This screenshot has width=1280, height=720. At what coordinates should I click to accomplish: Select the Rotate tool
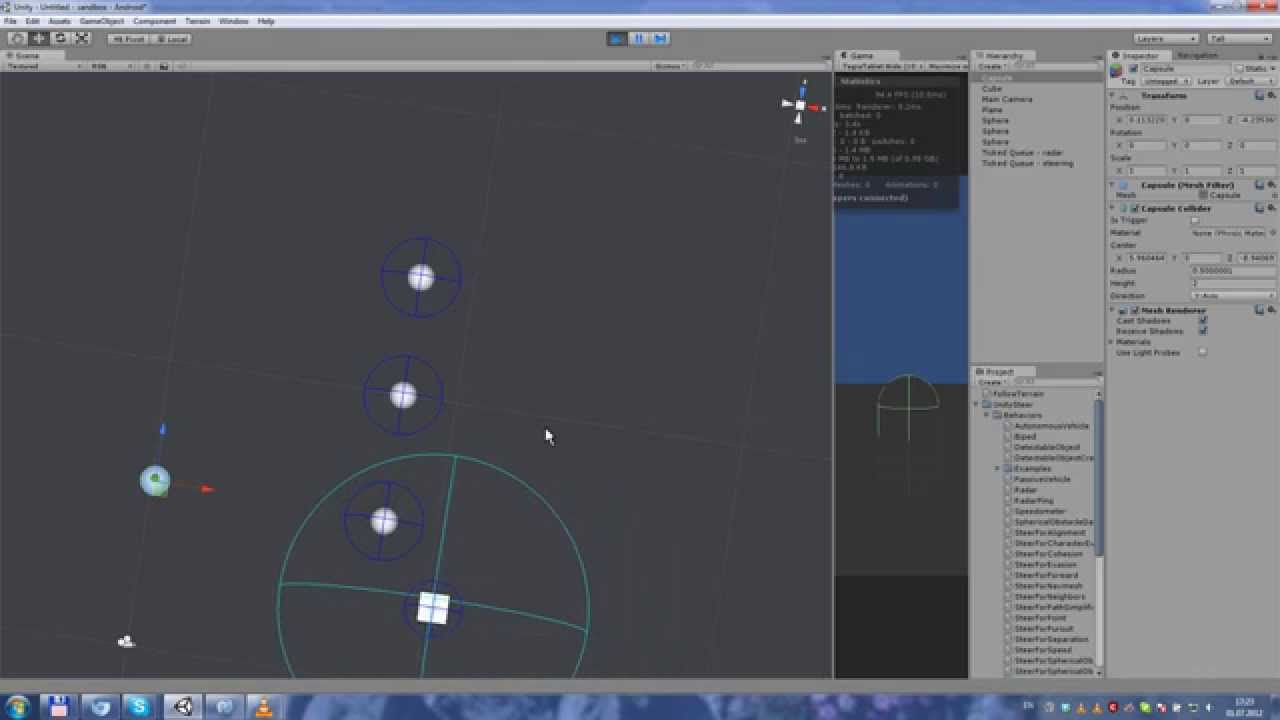(60, 38)
